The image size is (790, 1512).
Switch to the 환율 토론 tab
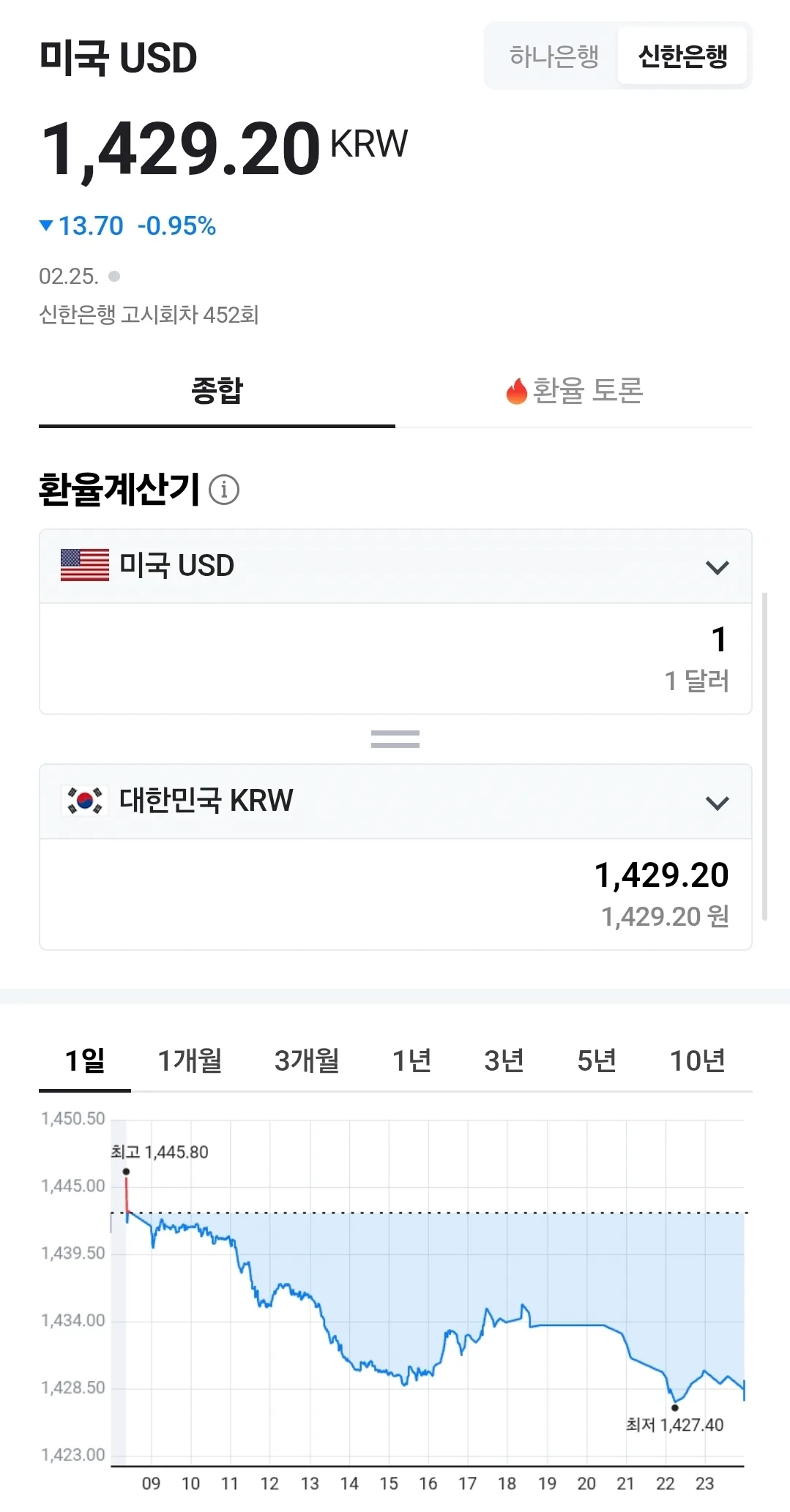click(574, 391)
